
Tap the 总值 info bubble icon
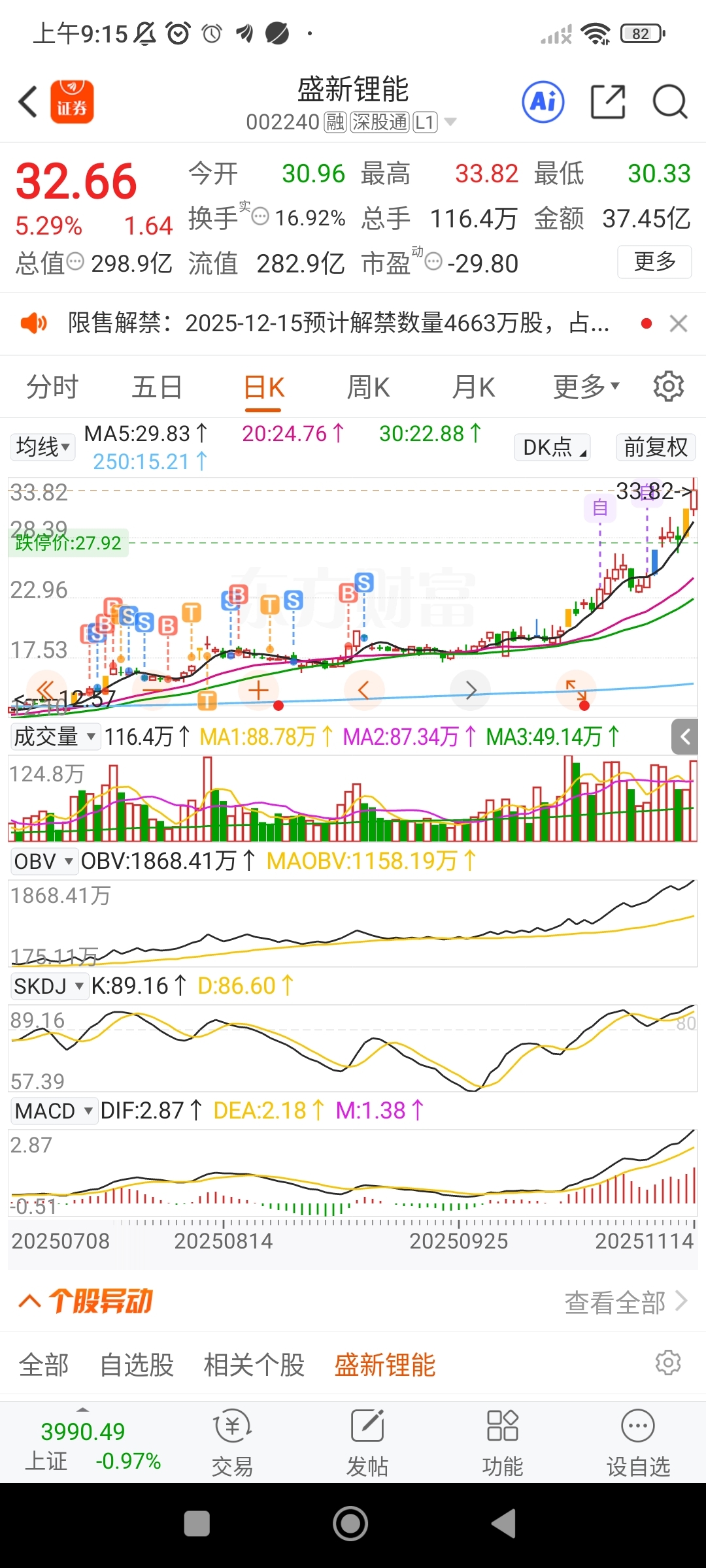pyautogui.click(x=76, y=261)
